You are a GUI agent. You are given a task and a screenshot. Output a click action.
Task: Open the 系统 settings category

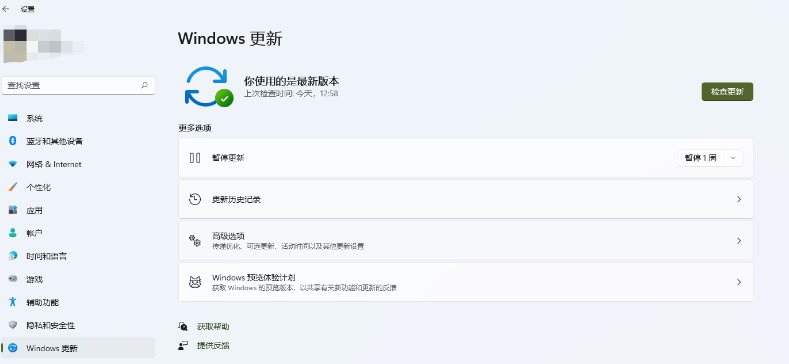(78, 118)
